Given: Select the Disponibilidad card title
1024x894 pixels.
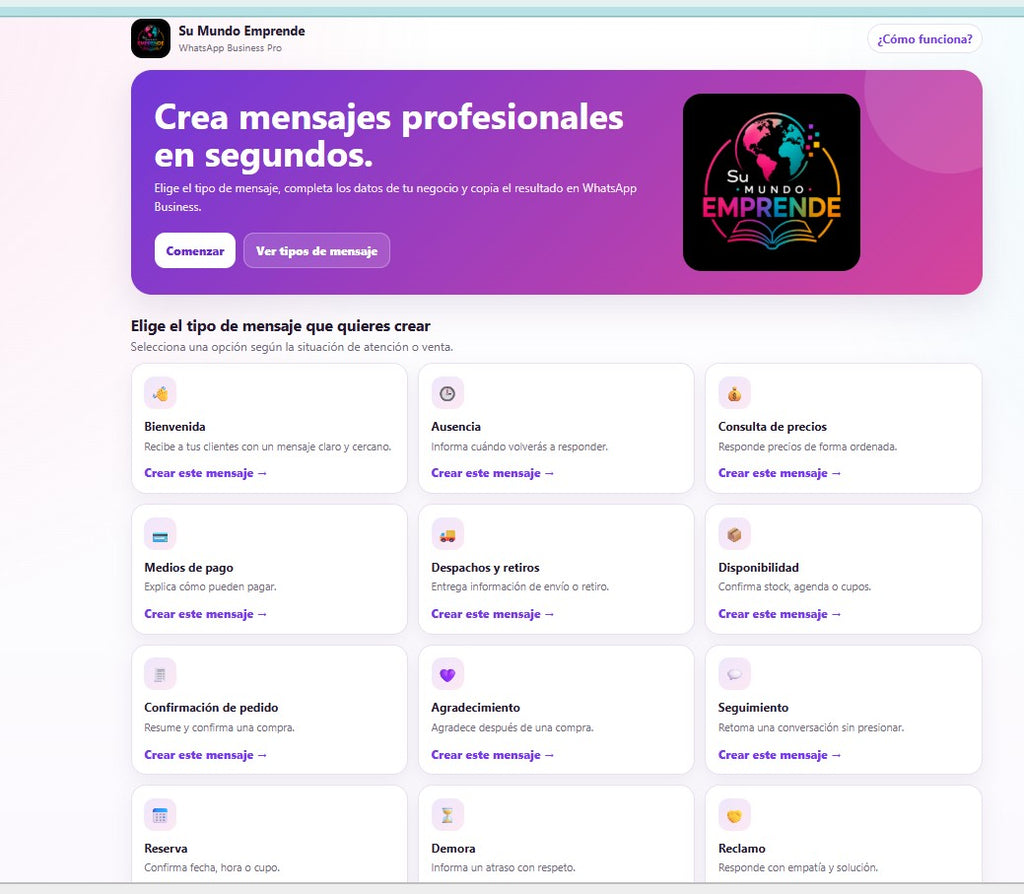Looking at the screenshot, I should (x=759, y=568).
